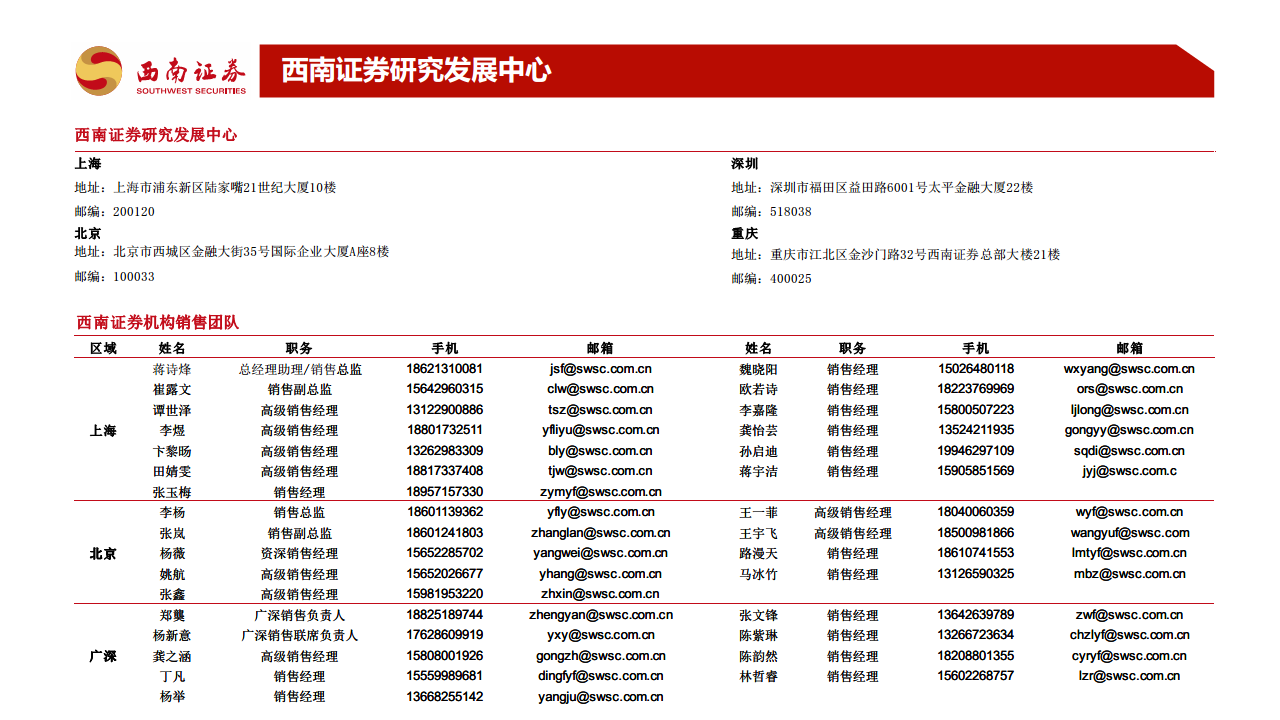Click the email dingfyf@swsc.com.cn

point(600,676)
